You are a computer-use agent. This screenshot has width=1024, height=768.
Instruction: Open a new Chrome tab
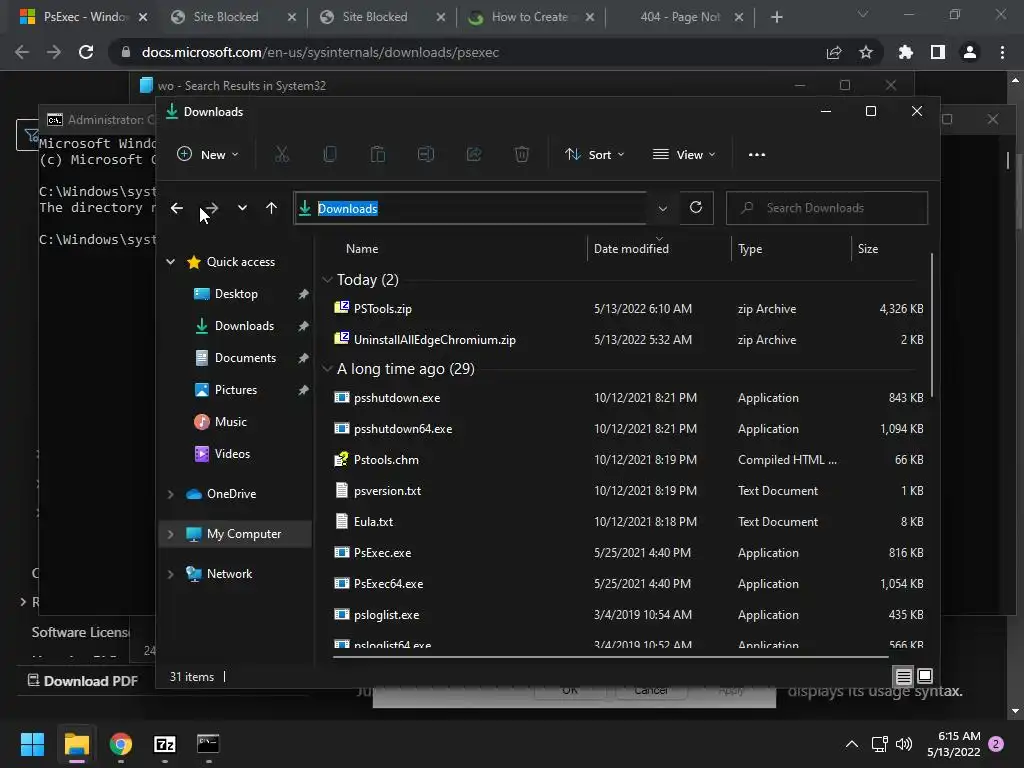(x=776, y=17)
